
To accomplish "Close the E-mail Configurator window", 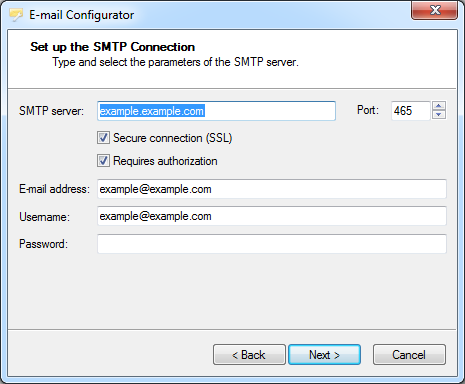I will click(x=434, y=10).
